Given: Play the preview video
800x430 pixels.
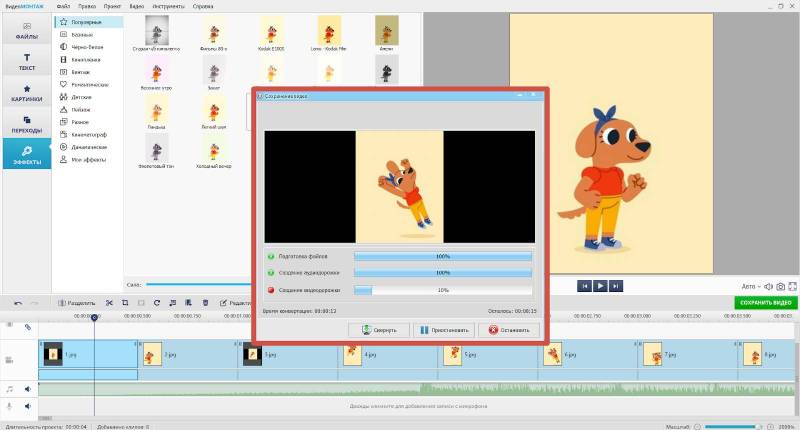Looking at the screenshot, I should point(600,286).
